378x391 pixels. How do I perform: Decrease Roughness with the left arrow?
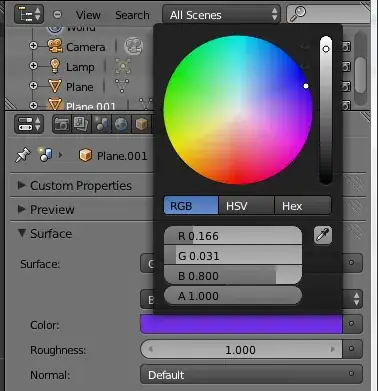pyautogui.click(x=150, y=349)
